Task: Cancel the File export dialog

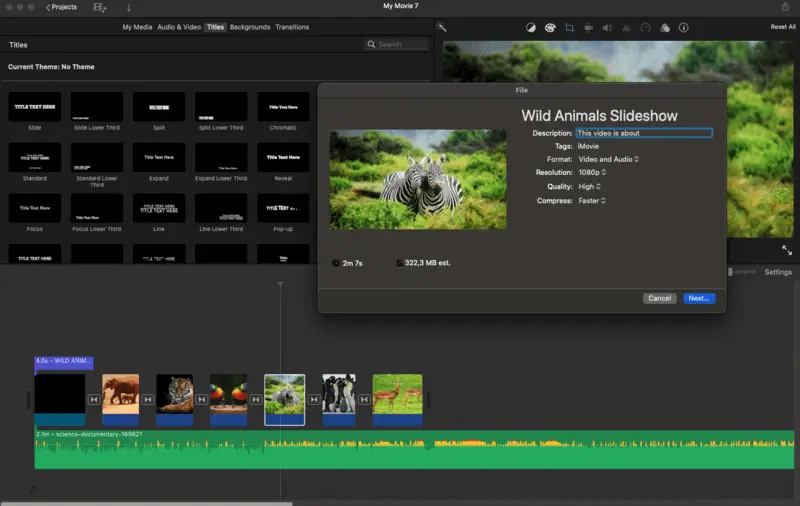Action: [659, 298]
